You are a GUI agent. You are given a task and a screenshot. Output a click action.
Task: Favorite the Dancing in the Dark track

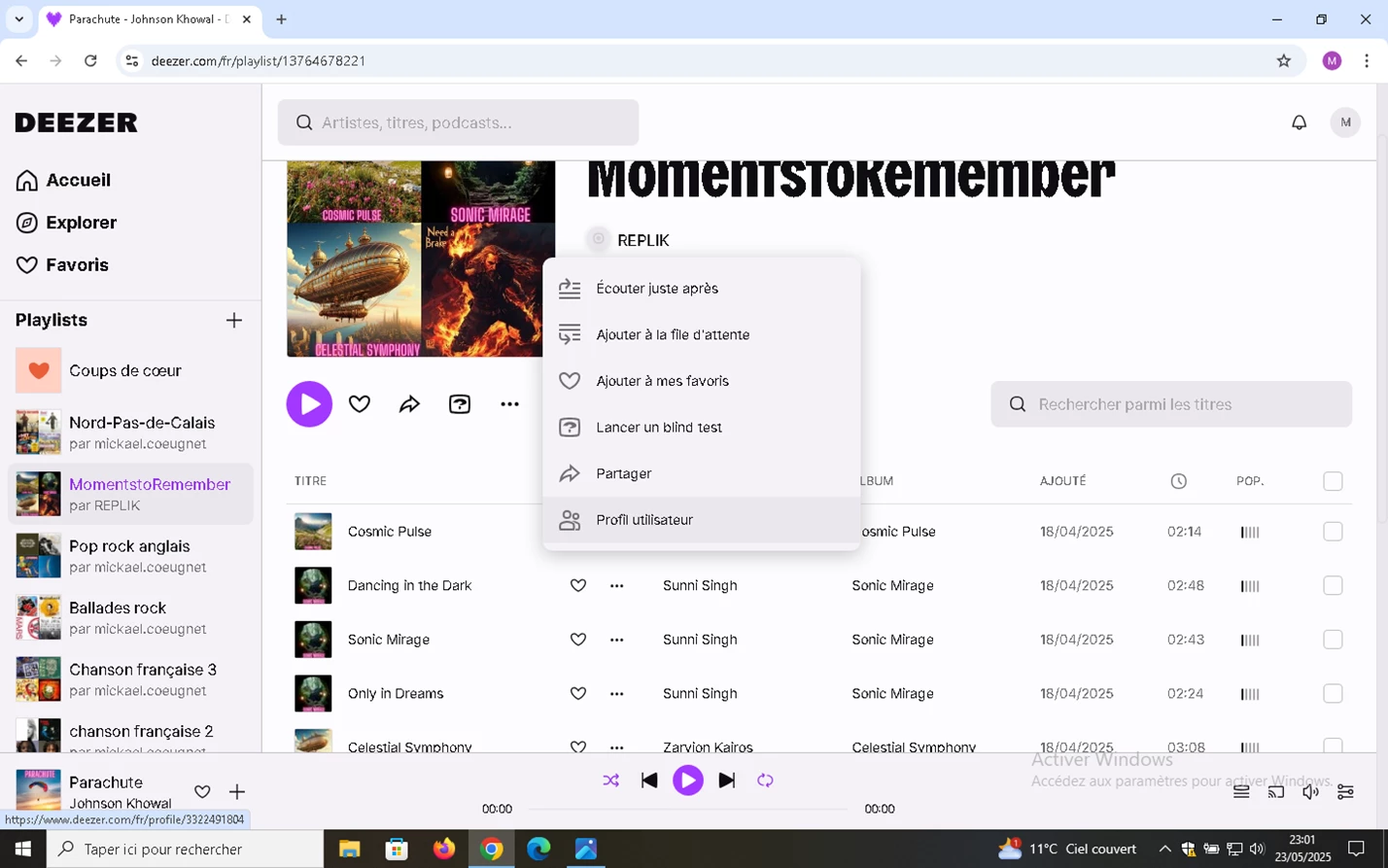tap(578, 585)
